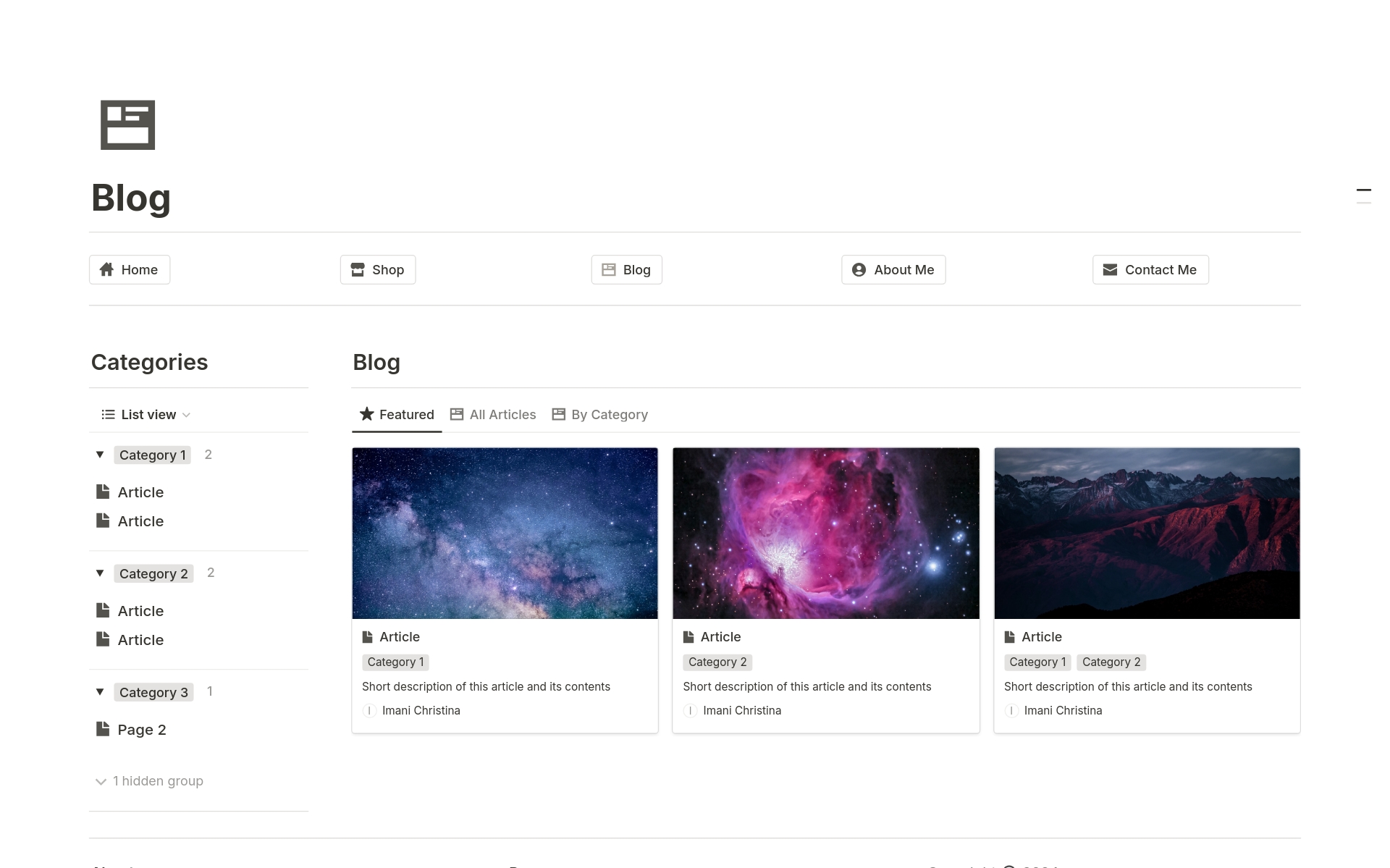Collapse the Category 1 group
The height and width of the screenshot is (868, 1390).
[x=100, y=455]
